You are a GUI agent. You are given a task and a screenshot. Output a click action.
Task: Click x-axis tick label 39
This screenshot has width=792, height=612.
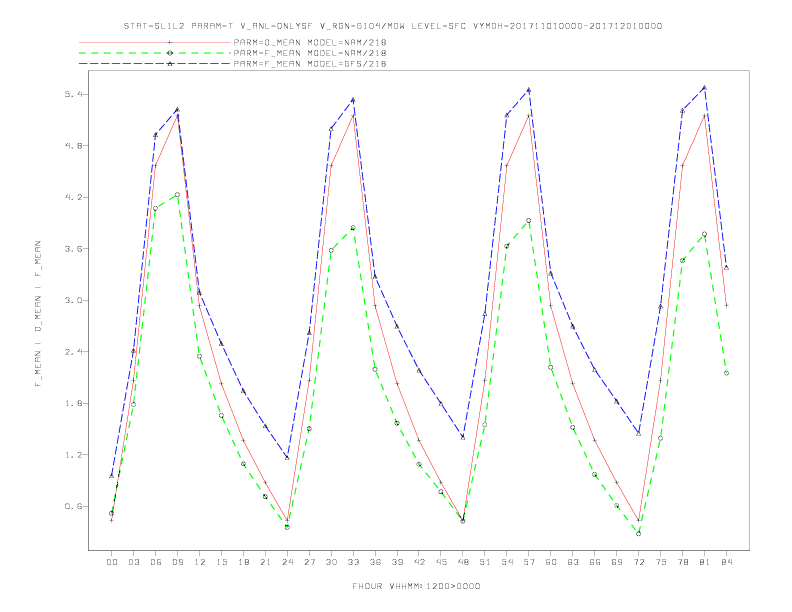pos(397,562)
